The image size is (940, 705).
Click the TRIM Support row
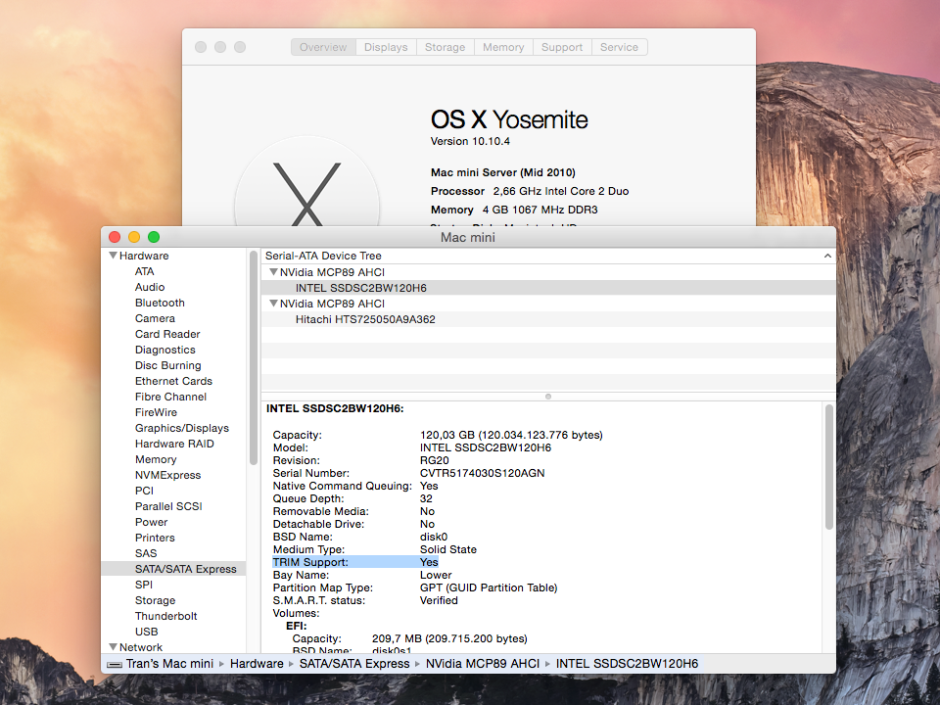click(x=355, y=562)
